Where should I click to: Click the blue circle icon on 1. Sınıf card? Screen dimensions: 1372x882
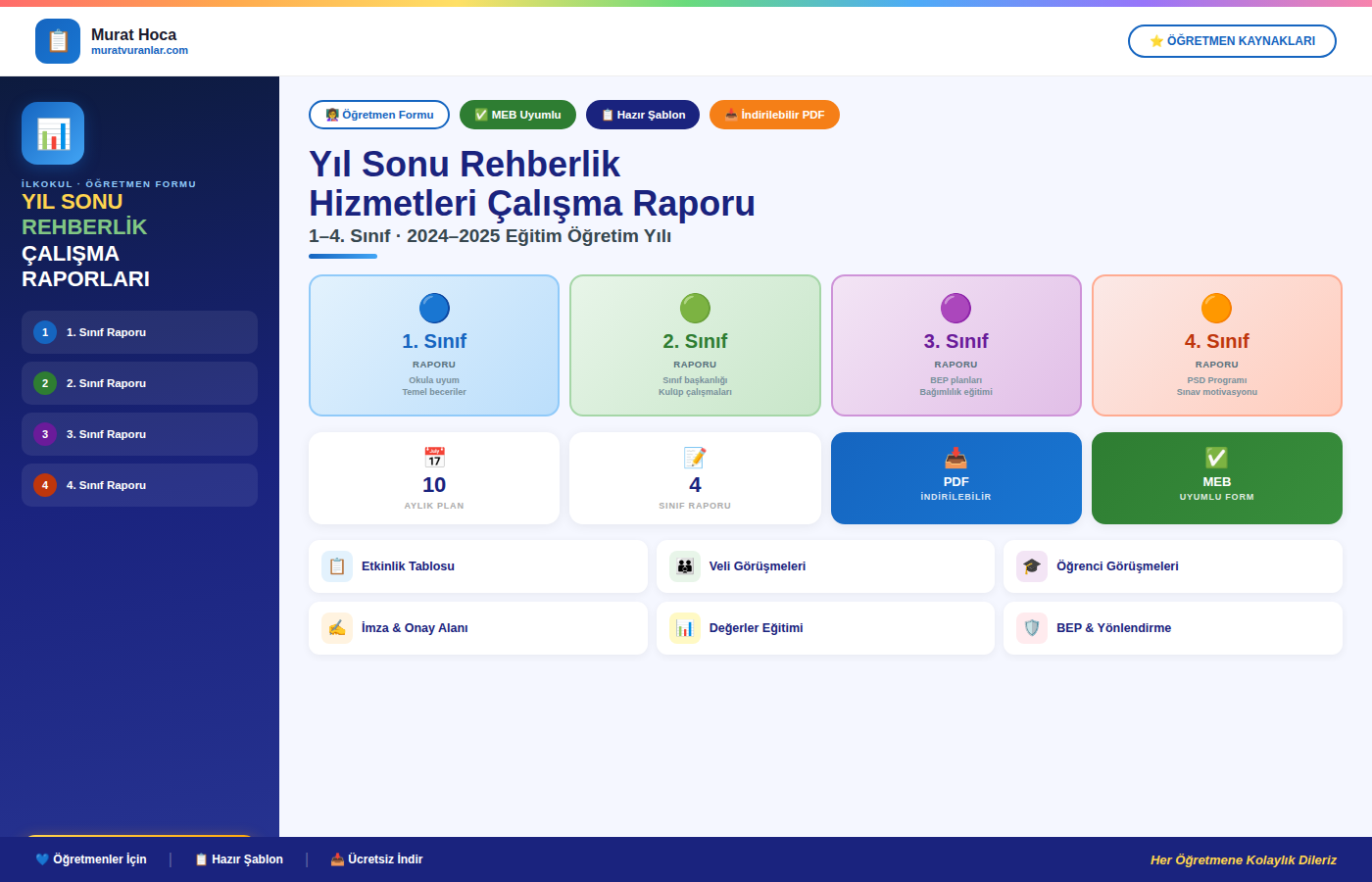(x=434, y=308)
